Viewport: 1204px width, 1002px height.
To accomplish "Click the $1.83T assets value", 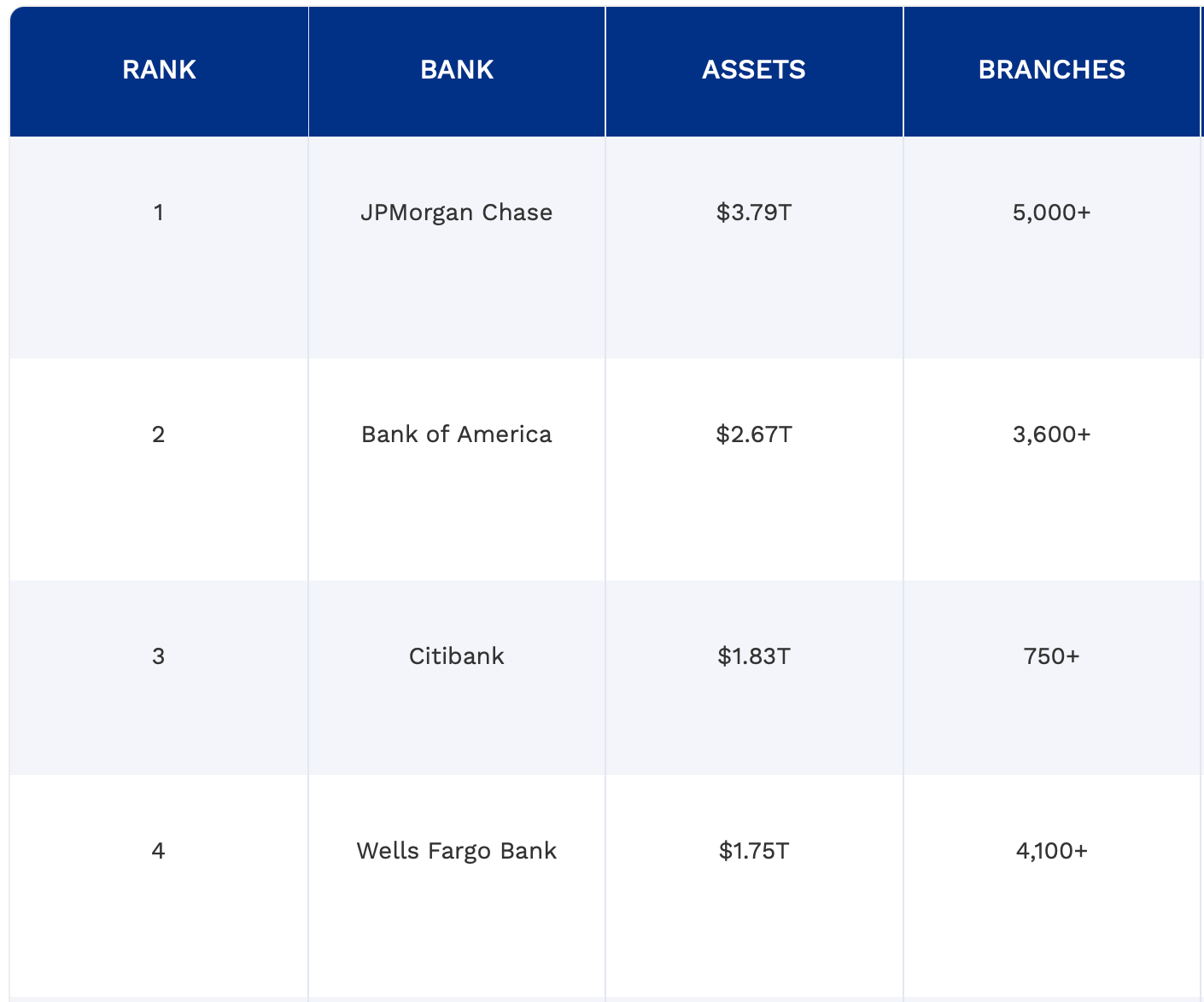I will tap(754, 655).
